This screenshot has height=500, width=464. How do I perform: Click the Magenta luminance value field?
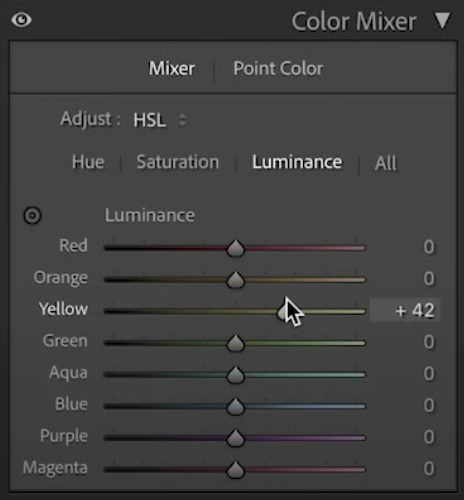[429, 469]
